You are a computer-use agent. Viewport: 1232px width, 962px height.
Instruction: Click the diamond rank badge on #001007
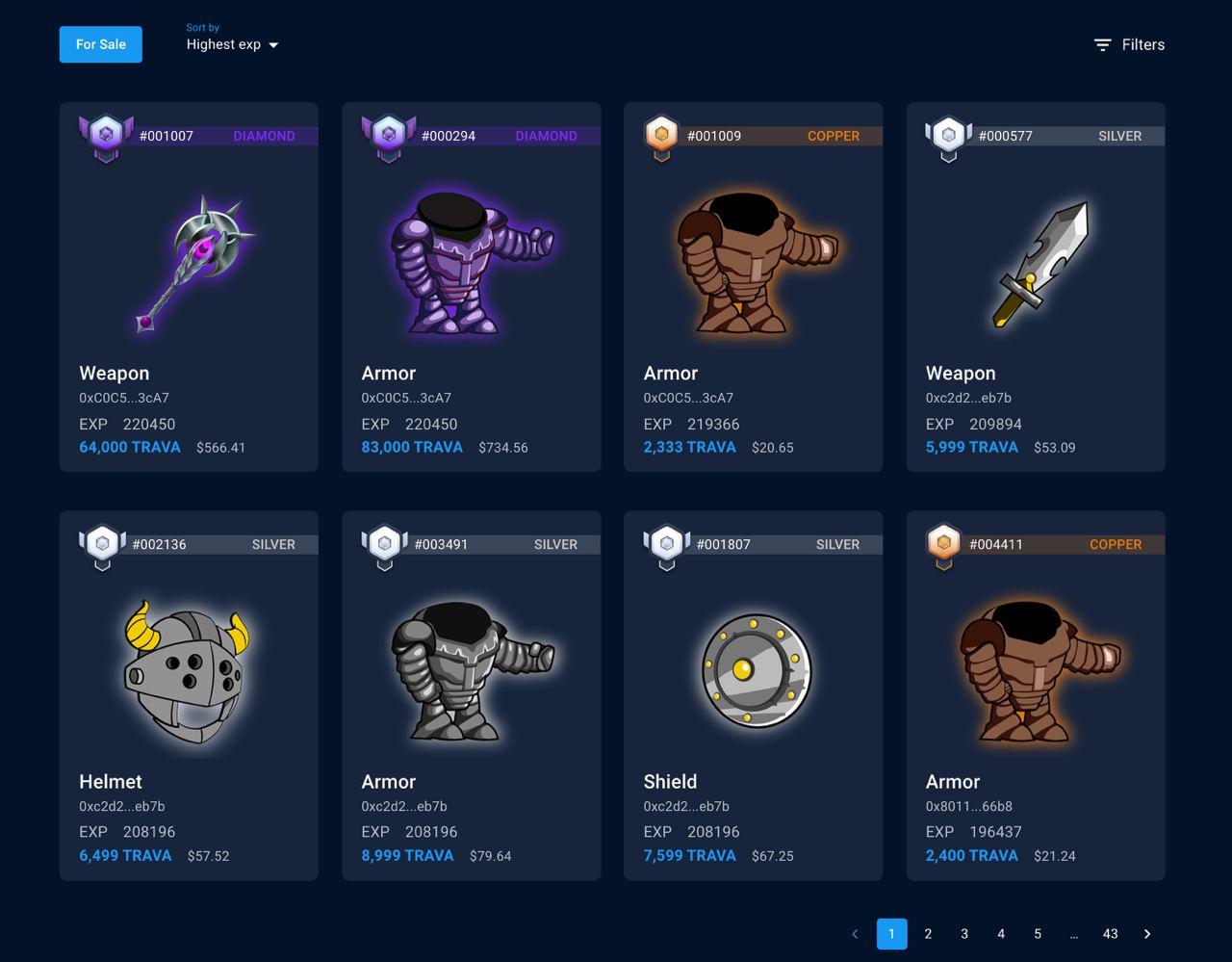coord(106,138)
